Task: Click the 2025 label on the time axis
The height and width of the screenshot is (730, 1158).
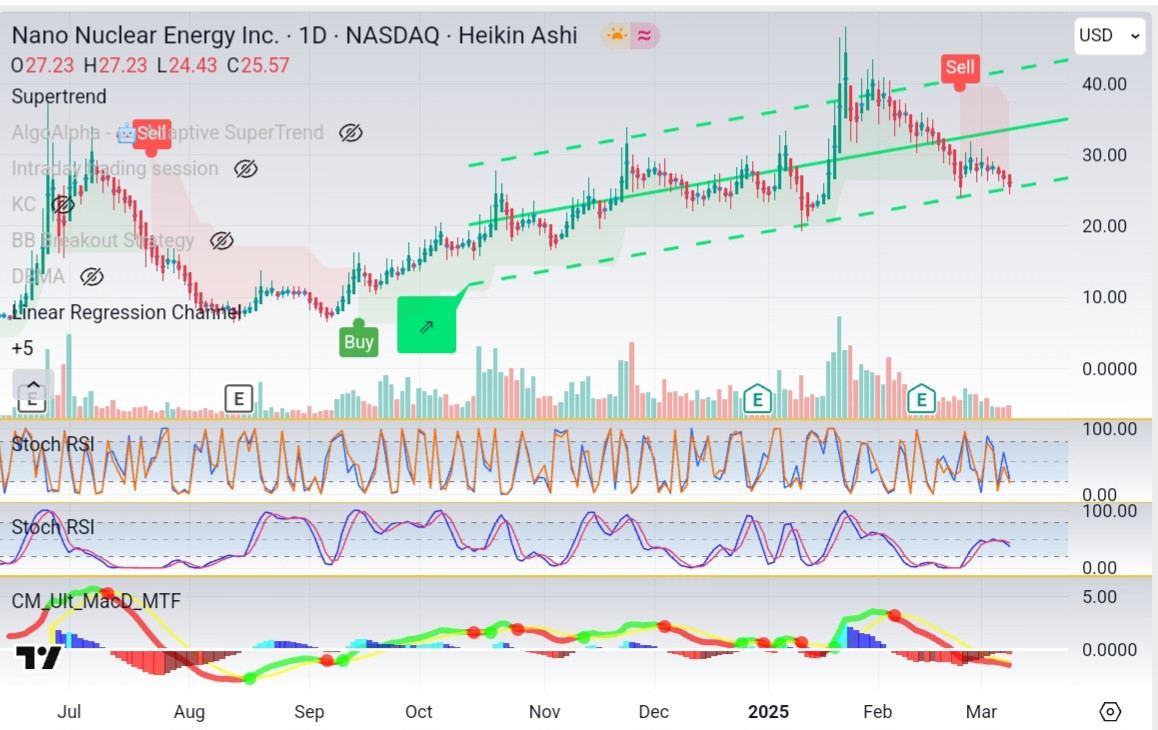Action: [768, 712]
